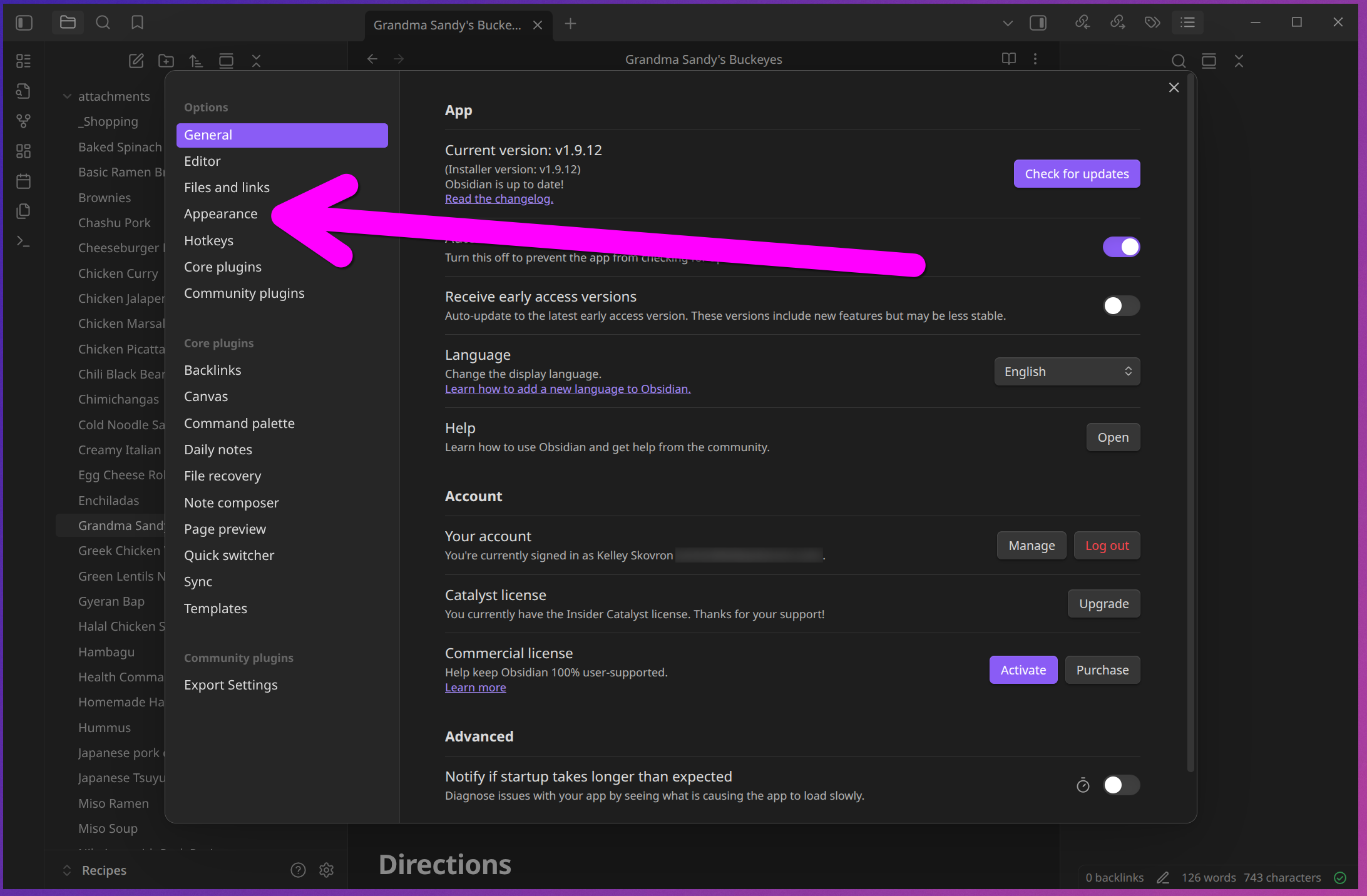Enable receive early access versions toggle
Screen dimensions: 1367x896
click(1121, 306)
